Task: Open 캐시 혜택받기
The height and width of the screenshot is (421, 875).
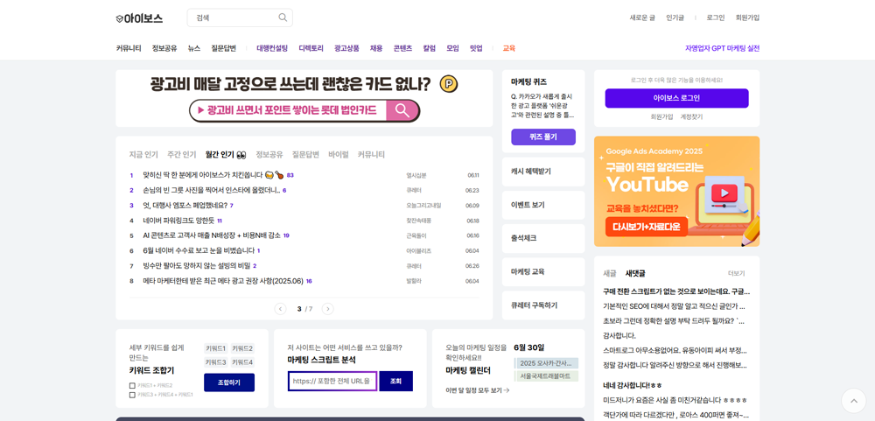Action: coord(543,171)
